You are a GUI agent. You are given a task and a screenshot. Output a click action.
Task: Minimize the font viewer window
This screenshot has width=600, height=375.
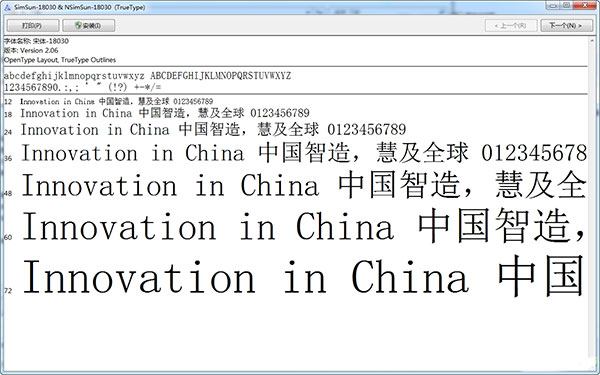pyautogui.click(x=552, y=5)
